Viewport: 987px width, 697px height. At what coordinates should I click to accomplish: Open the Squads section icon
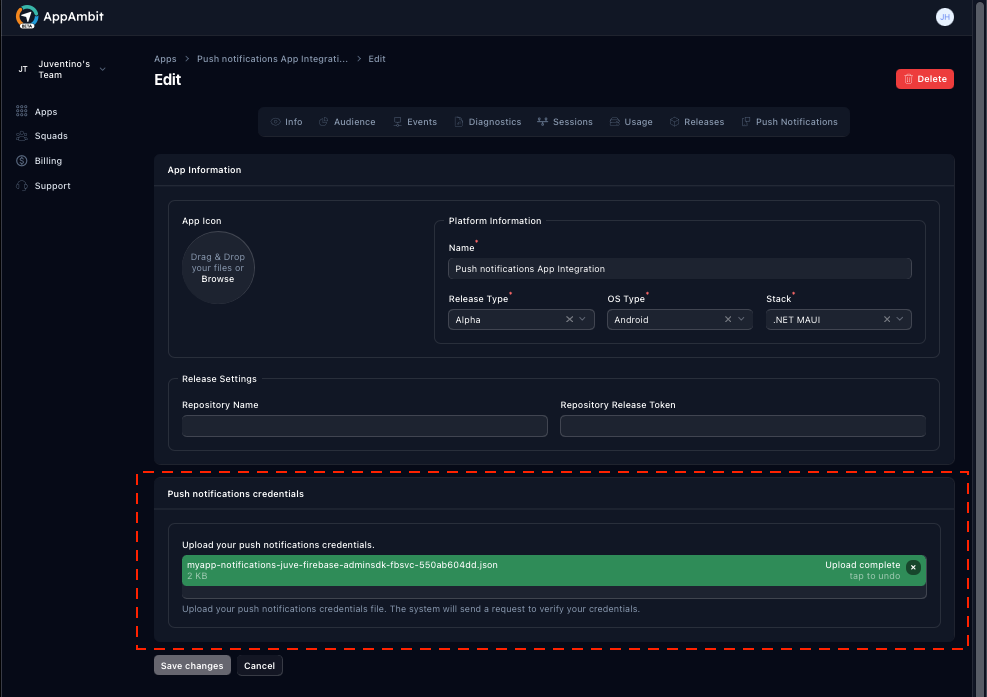point(21,135)
